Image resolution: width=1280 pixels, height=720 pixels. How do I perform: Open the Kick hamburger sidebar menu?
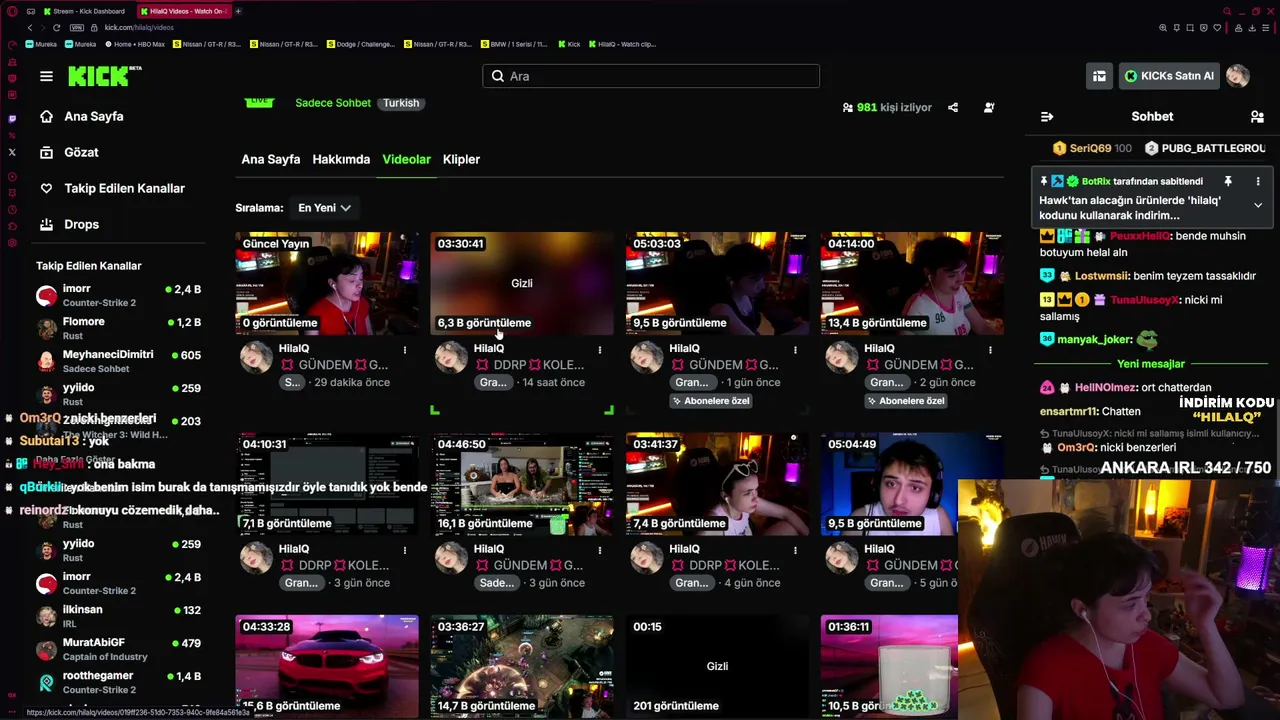pyautogui.click(x=46, y=76)
